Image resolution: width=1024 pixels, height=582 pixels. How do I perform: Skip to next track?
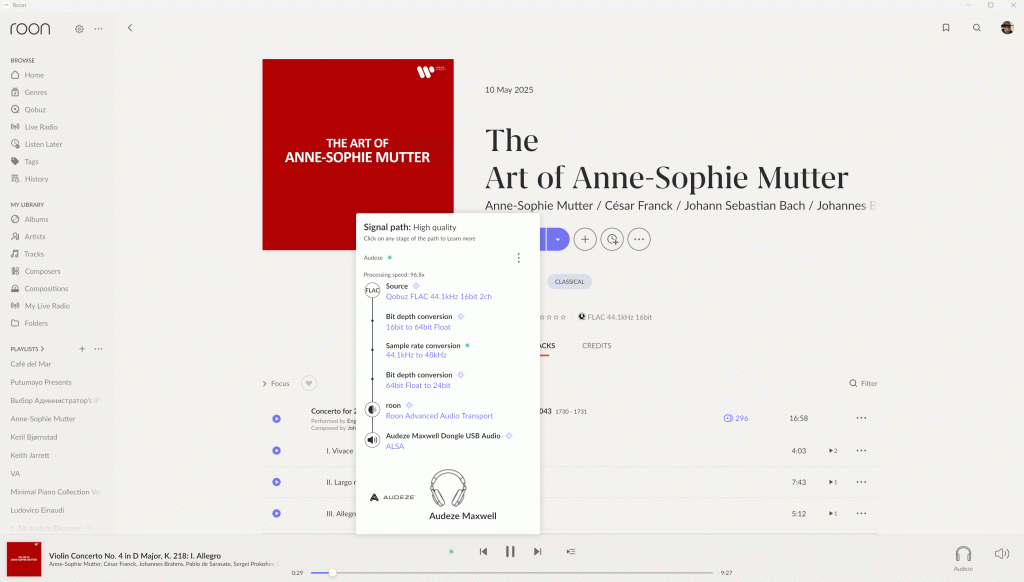click(537, 552)
